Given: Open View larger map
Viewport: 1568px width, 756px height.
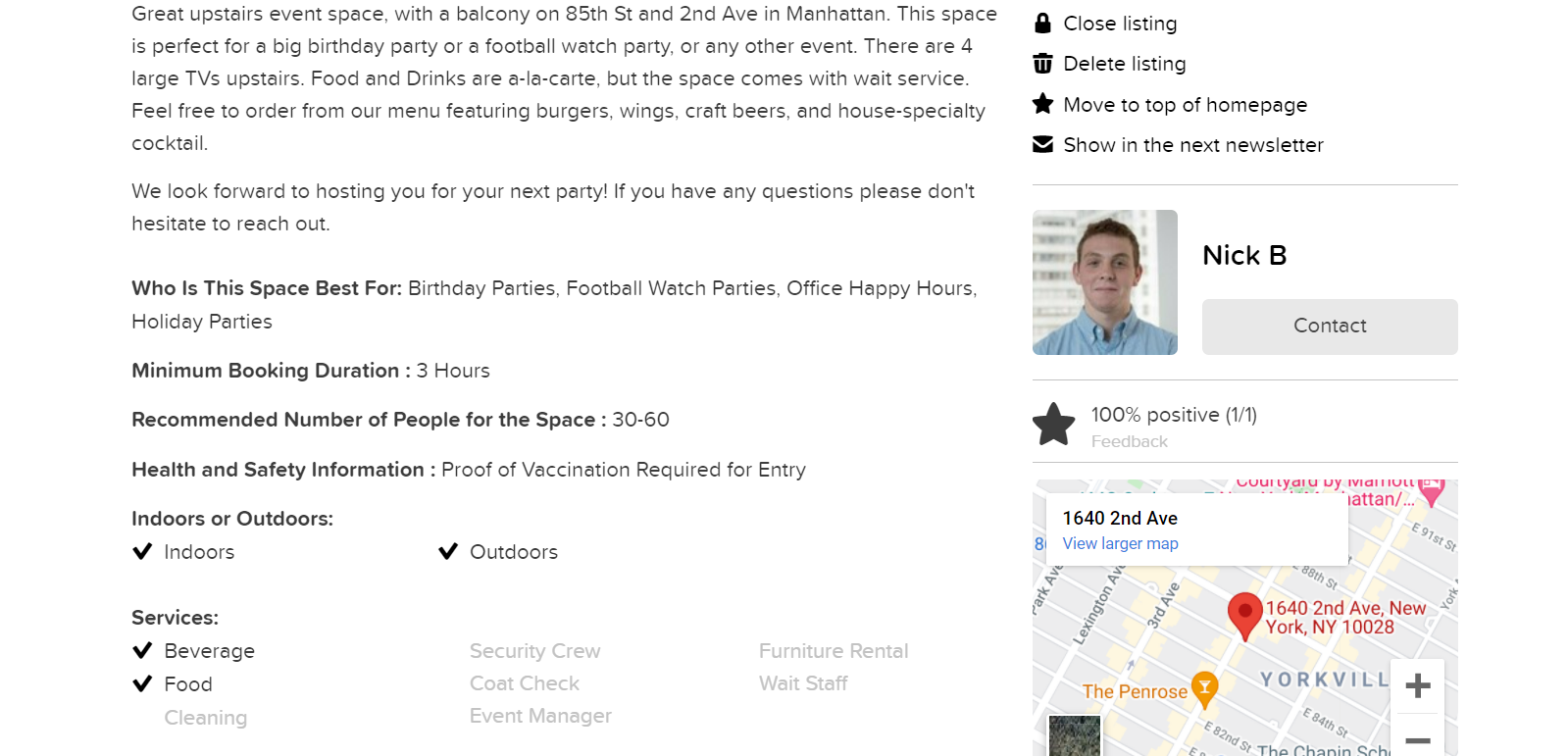Looking at the screenshot, I should click(1120, 543).
